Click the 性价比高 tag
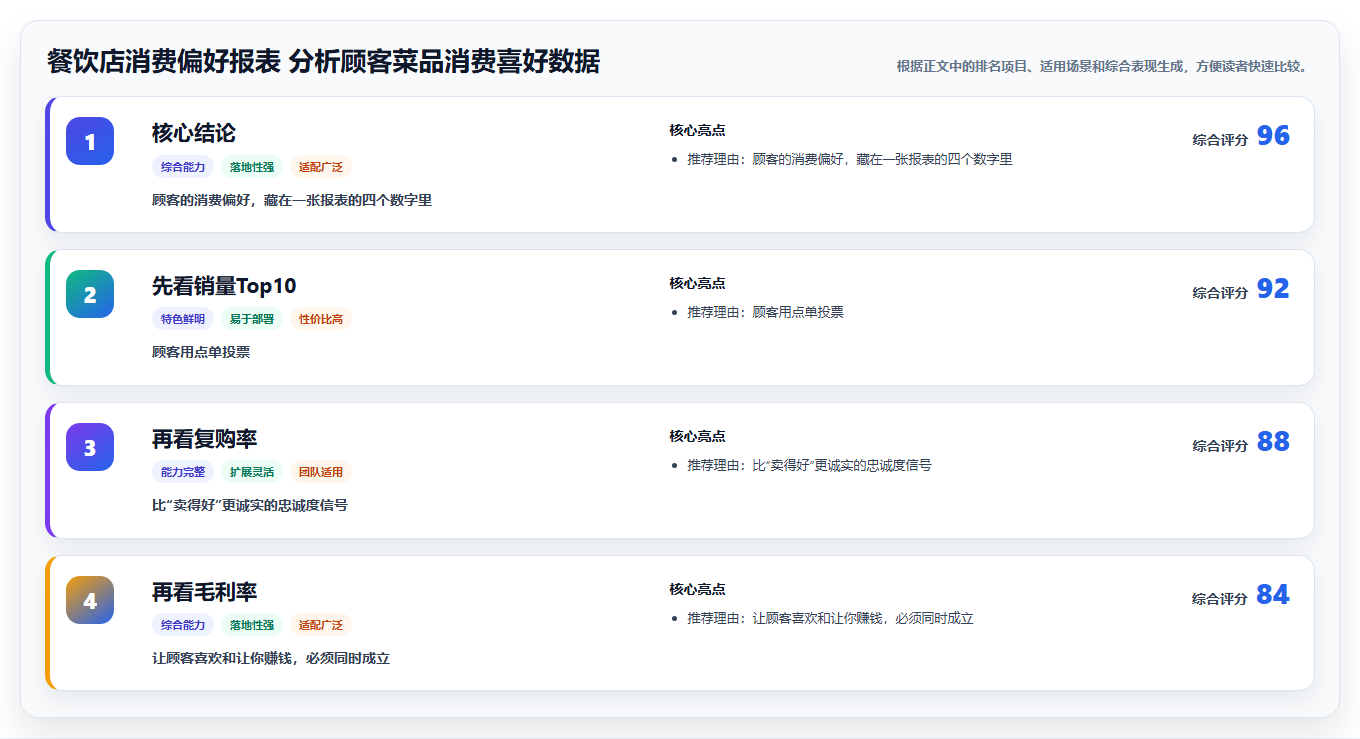The height and width of the screenshot is (739, 1360). click(321, 319)
